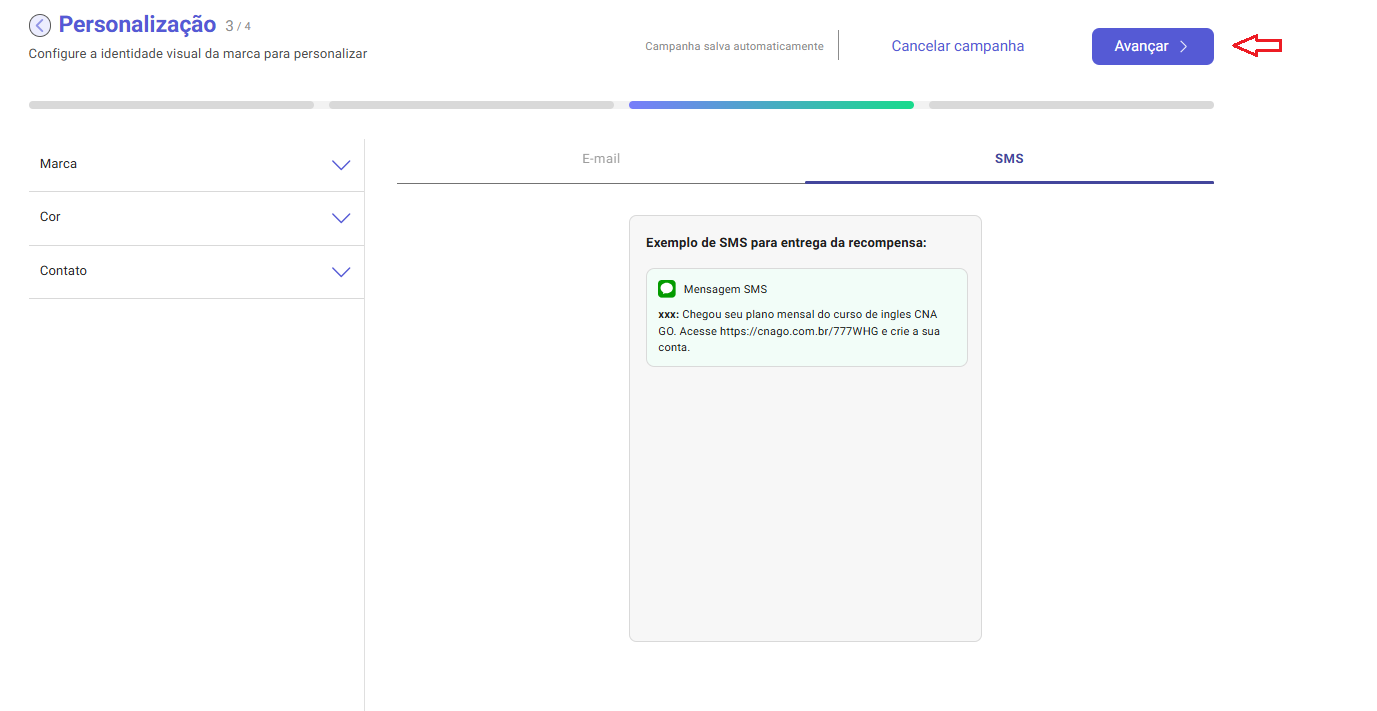The image size is (1377, 711).
Task: Click the Mensagem SMS label
Action: (x=725, y=289)
